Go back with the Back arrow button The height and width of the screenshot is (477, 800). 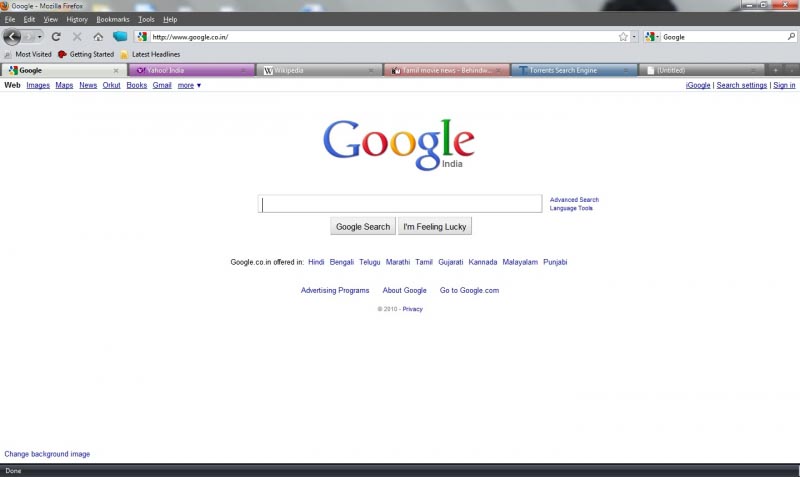[12, 37]
